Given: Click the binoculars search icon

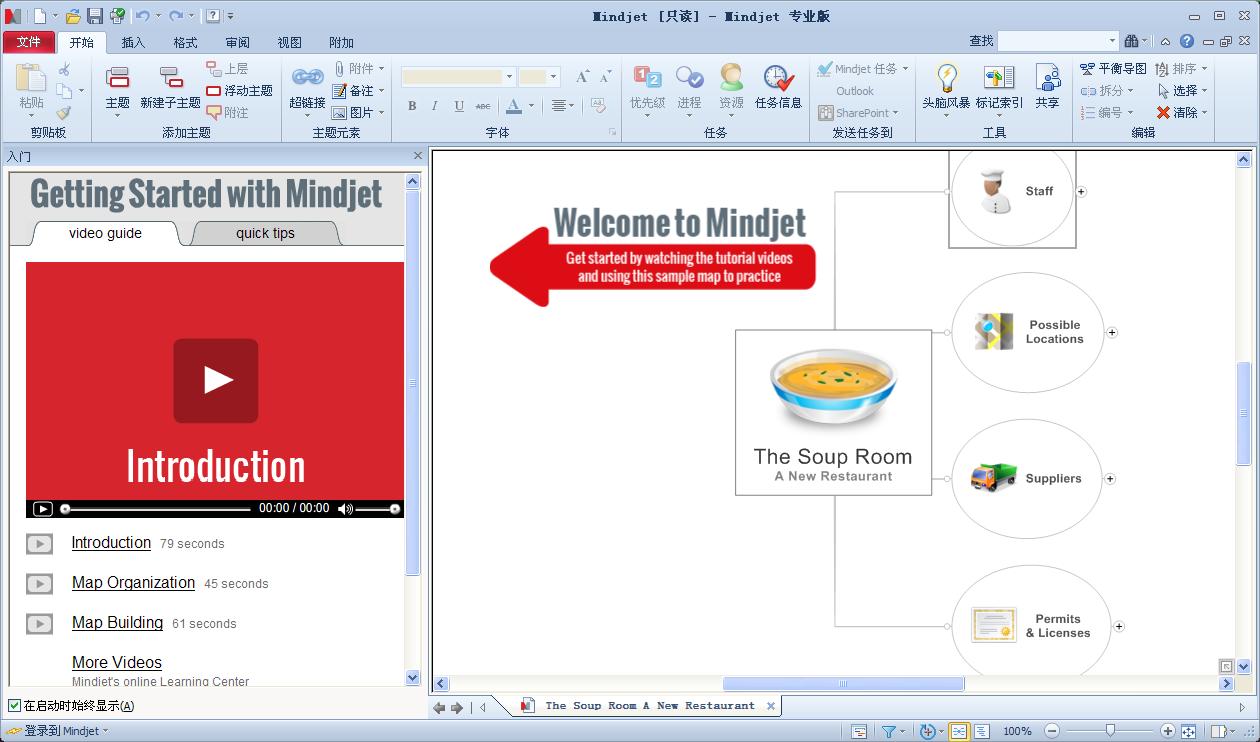Looking at the screenshot, I should pos(1132,41).
